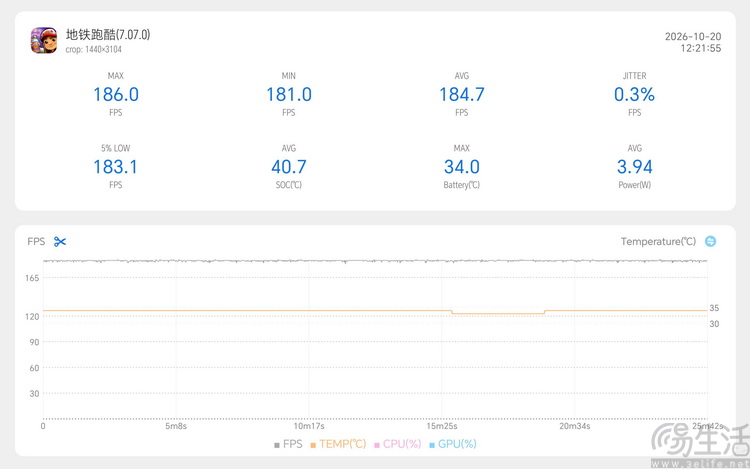Click the 120 FPS axis tick label
Screen dimensions: 750x469
click(x=32, y=316)
